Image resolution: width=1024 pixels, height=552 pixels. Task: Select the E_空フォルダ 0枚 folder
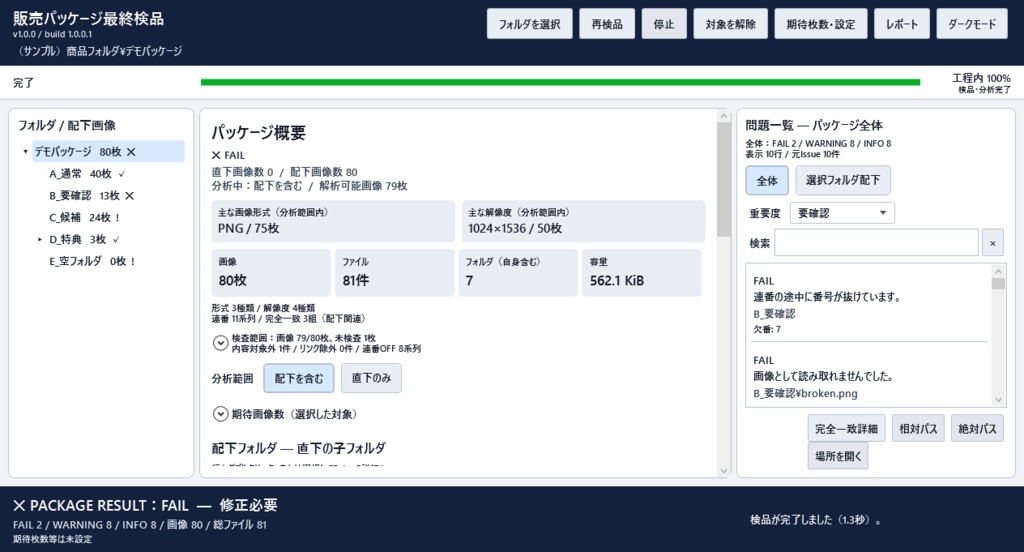(x=91, y=261)
